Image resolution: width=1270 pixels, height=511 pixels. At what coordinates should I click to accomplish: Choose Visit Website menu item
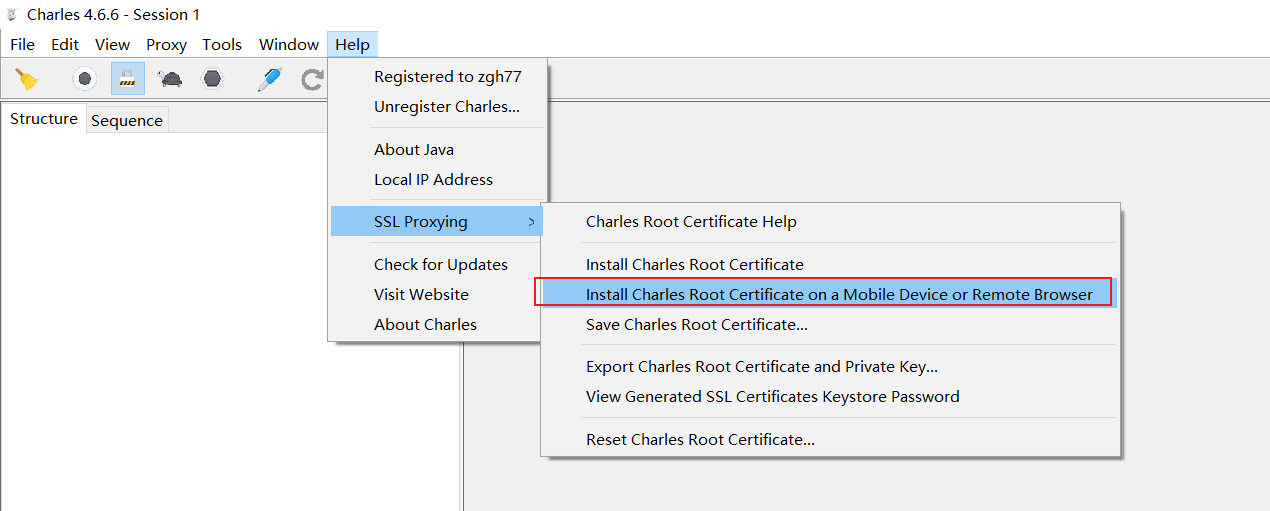click(x=438, y=295)
